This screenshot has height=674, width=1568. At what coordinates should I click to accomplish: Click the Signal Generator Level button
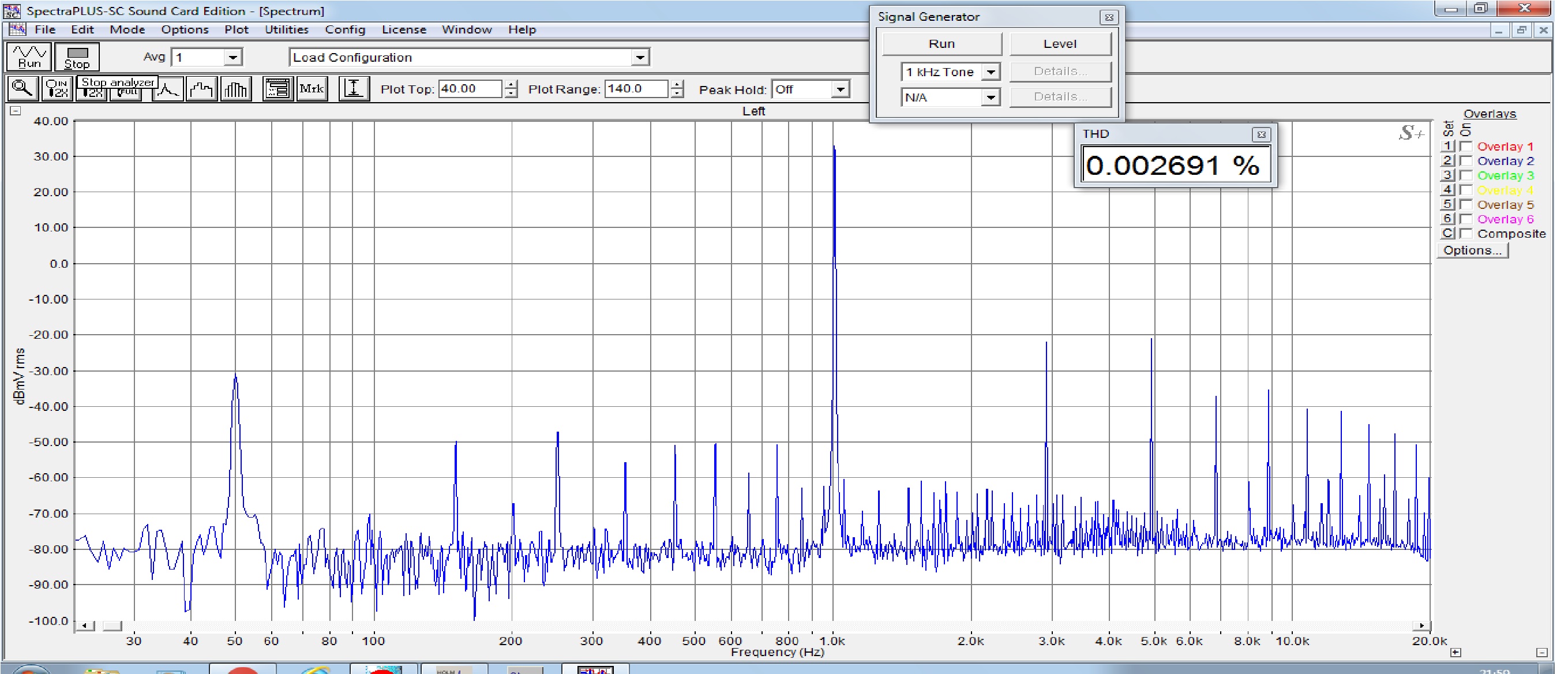1060,44
